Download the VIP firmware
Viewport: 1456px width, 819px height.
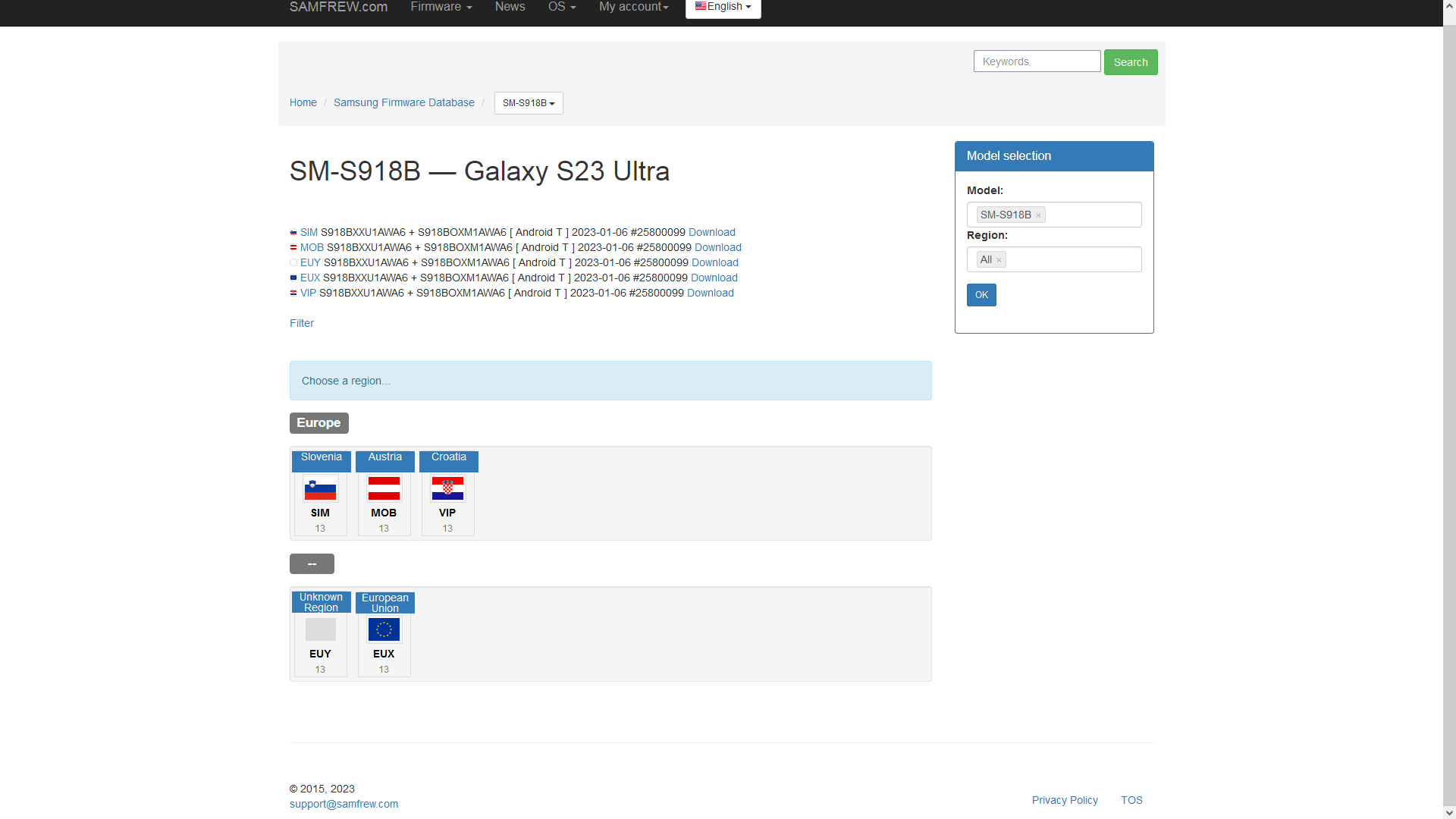(x=711, y=293)
